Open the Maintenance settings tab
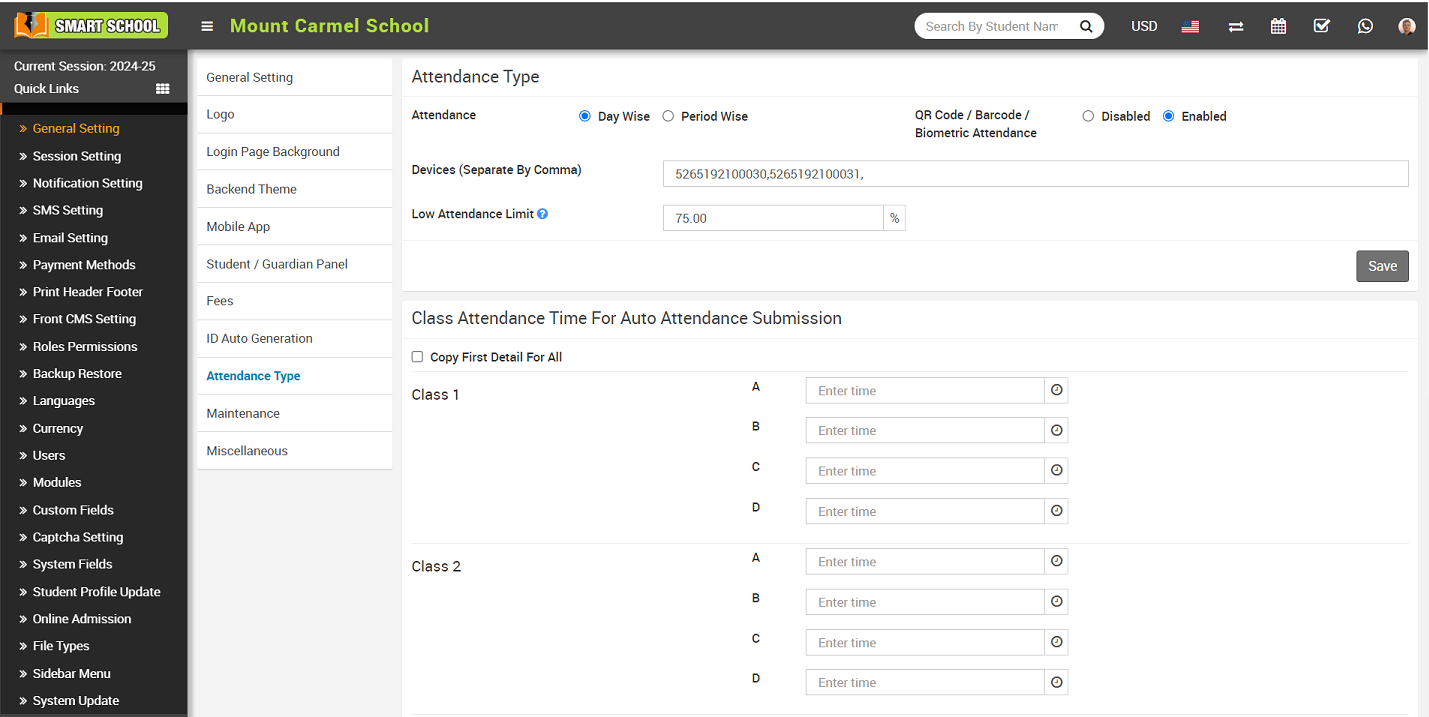The image size is (1429, 717). click(243, 413)
